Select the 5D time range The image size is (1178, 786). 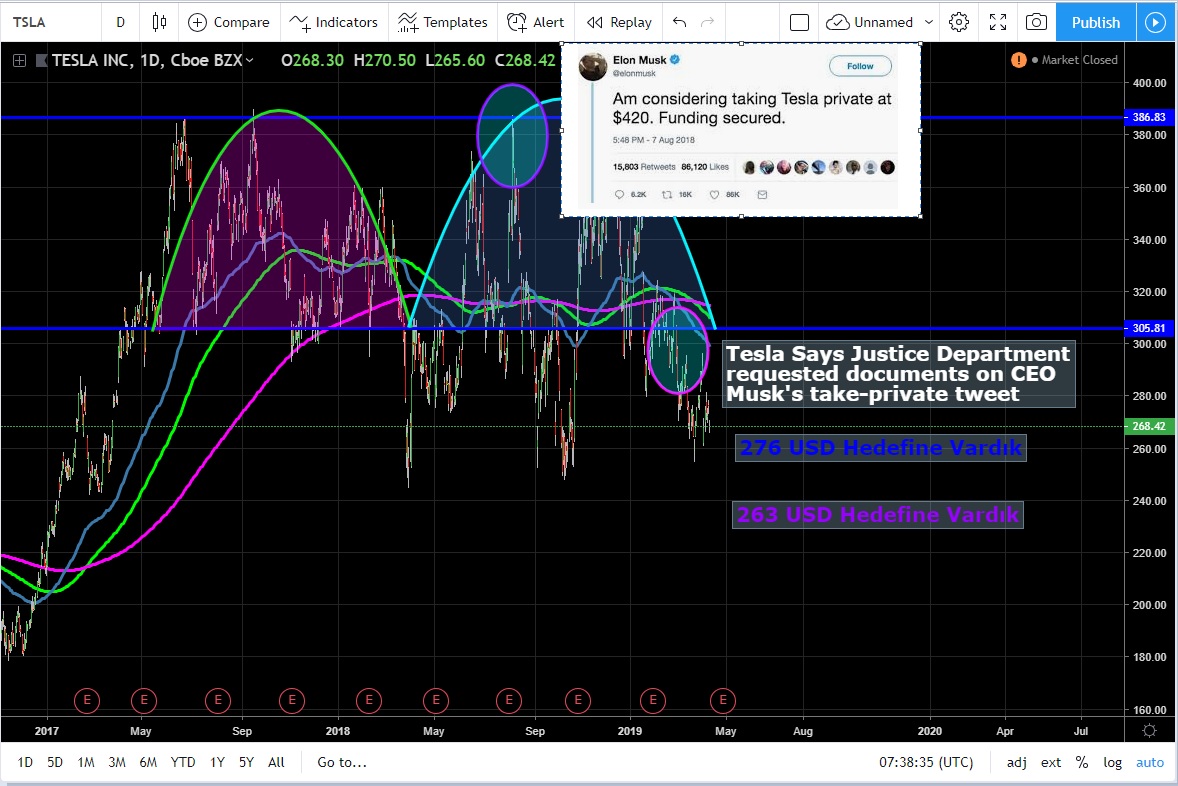(55, 762)
